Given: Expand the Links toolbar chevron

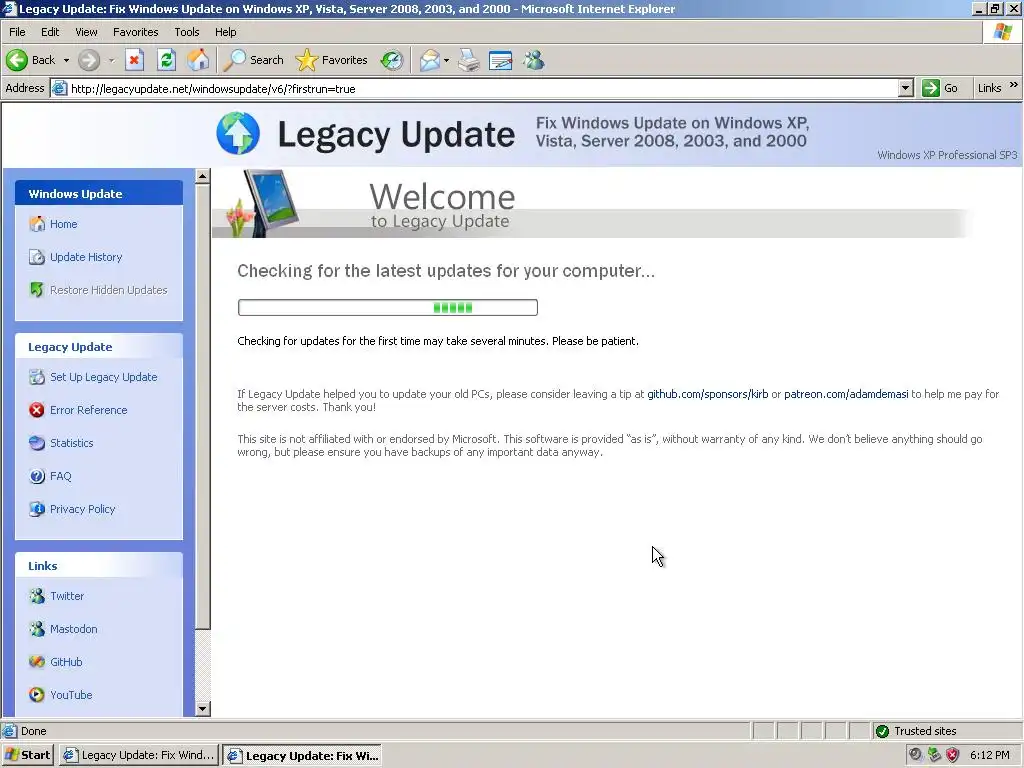Looking at the screenshot, I should [x=1014, y=85].
